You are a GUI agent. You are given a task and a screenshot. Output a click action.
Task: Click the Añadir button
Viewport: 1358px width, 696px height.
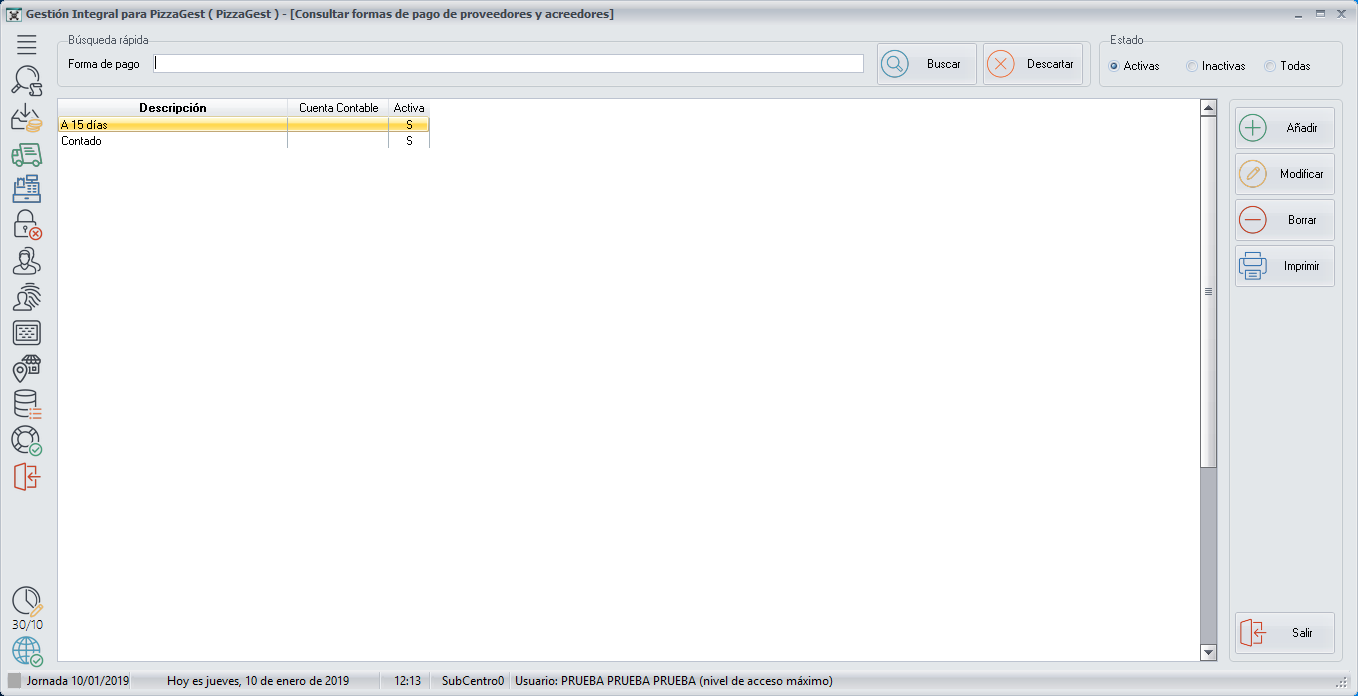pos(1284,128)
